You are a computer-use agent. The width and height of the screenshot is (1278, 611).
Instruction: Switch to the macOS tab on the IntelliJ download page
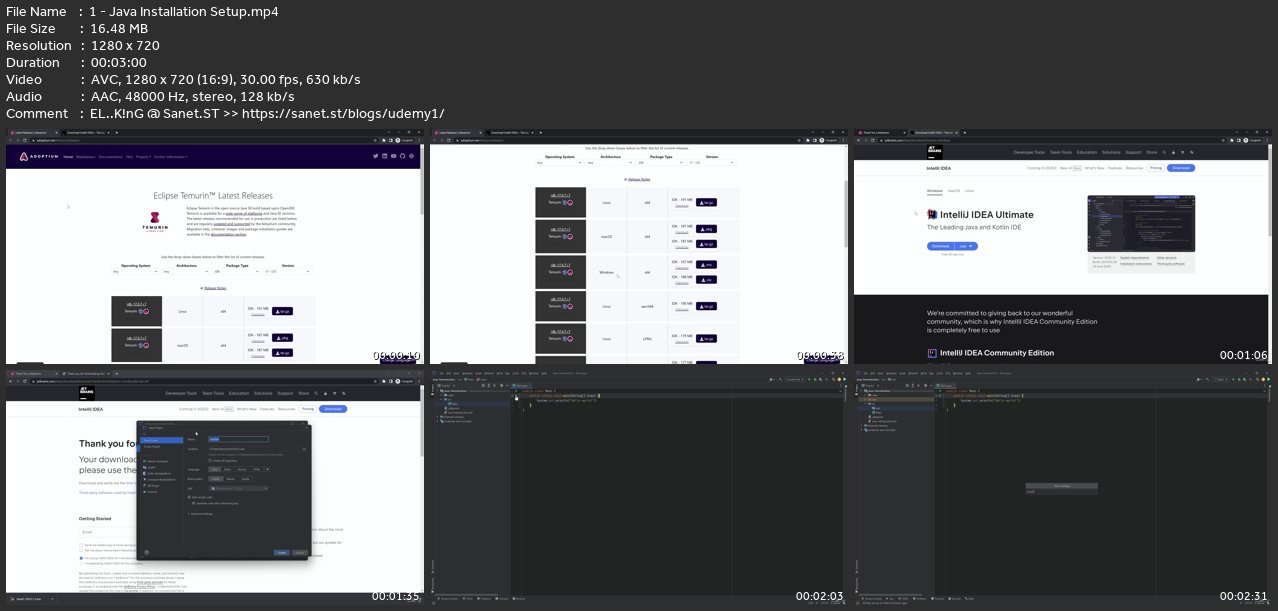(x=954, y=191)
